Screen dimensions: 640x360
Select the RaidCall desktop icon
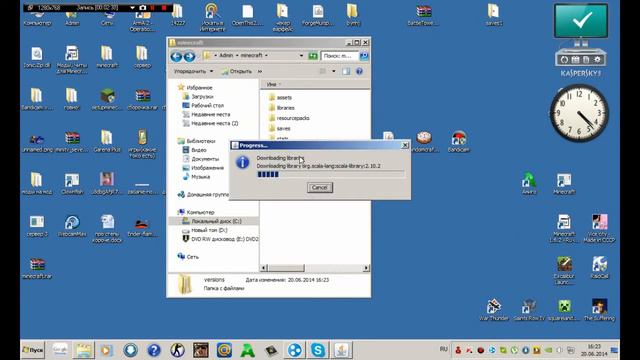(599, 268)
